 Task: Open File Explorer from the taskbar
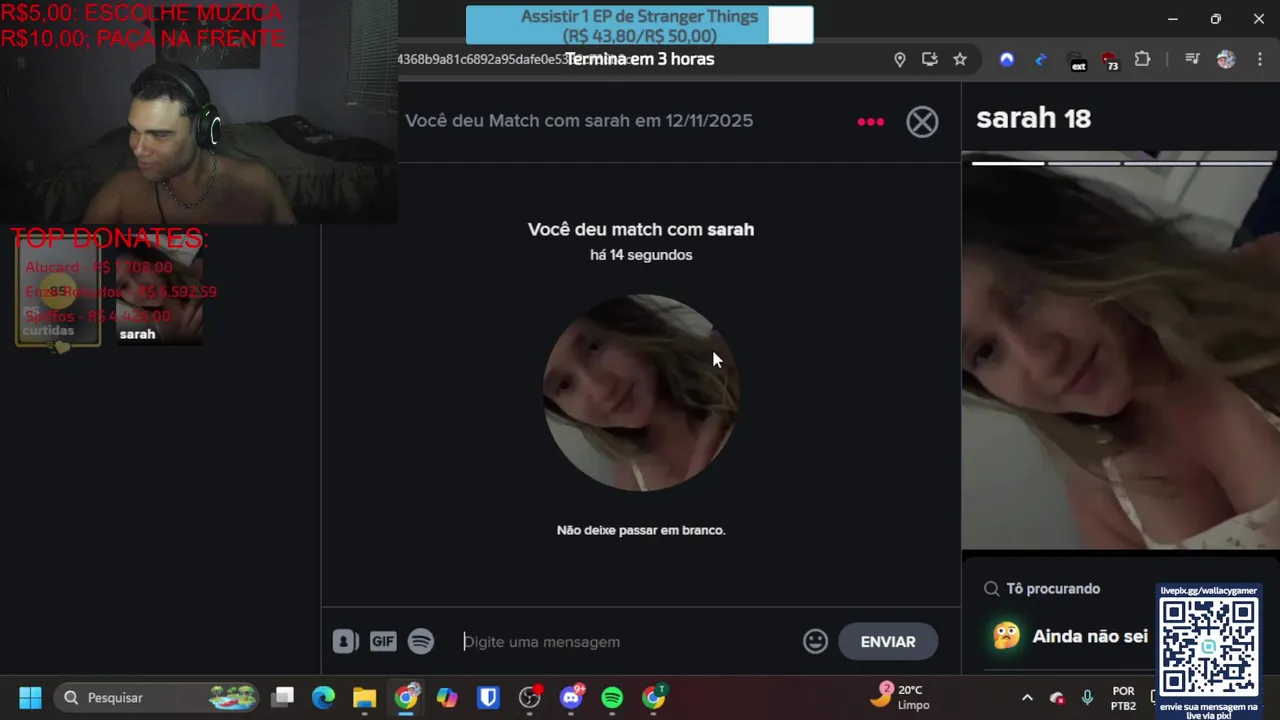[364, 697]
